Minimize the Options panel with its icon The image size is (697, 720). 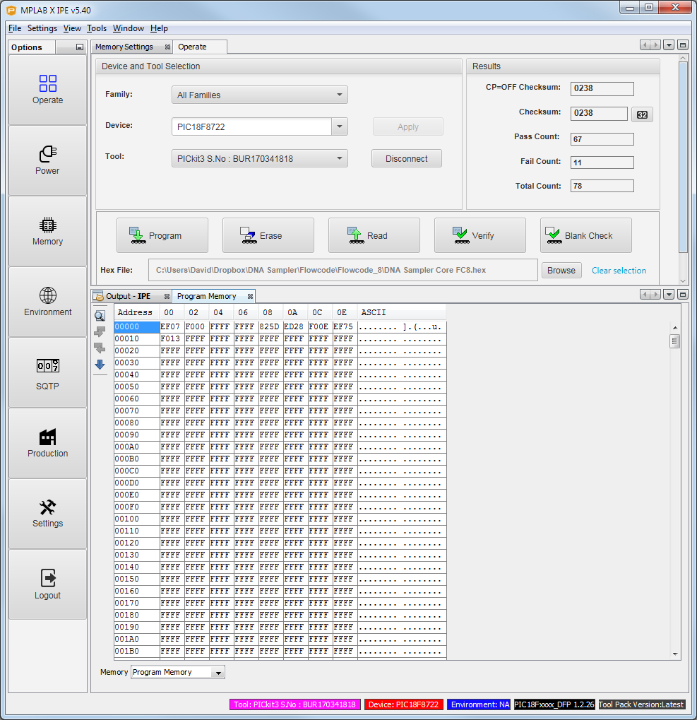(x=79, y=47)
